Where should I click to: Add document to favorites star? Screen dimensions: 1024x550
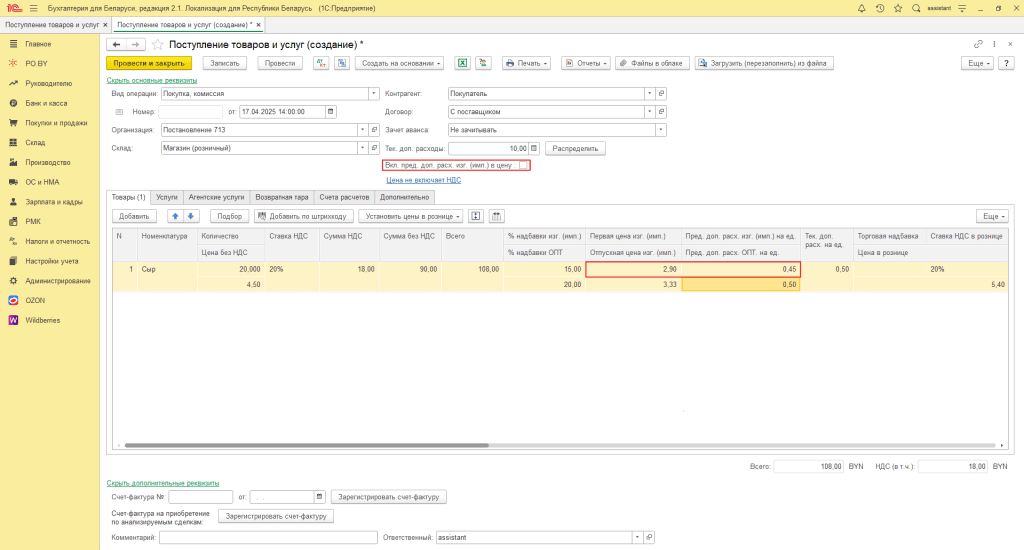[x=157, y=44]
